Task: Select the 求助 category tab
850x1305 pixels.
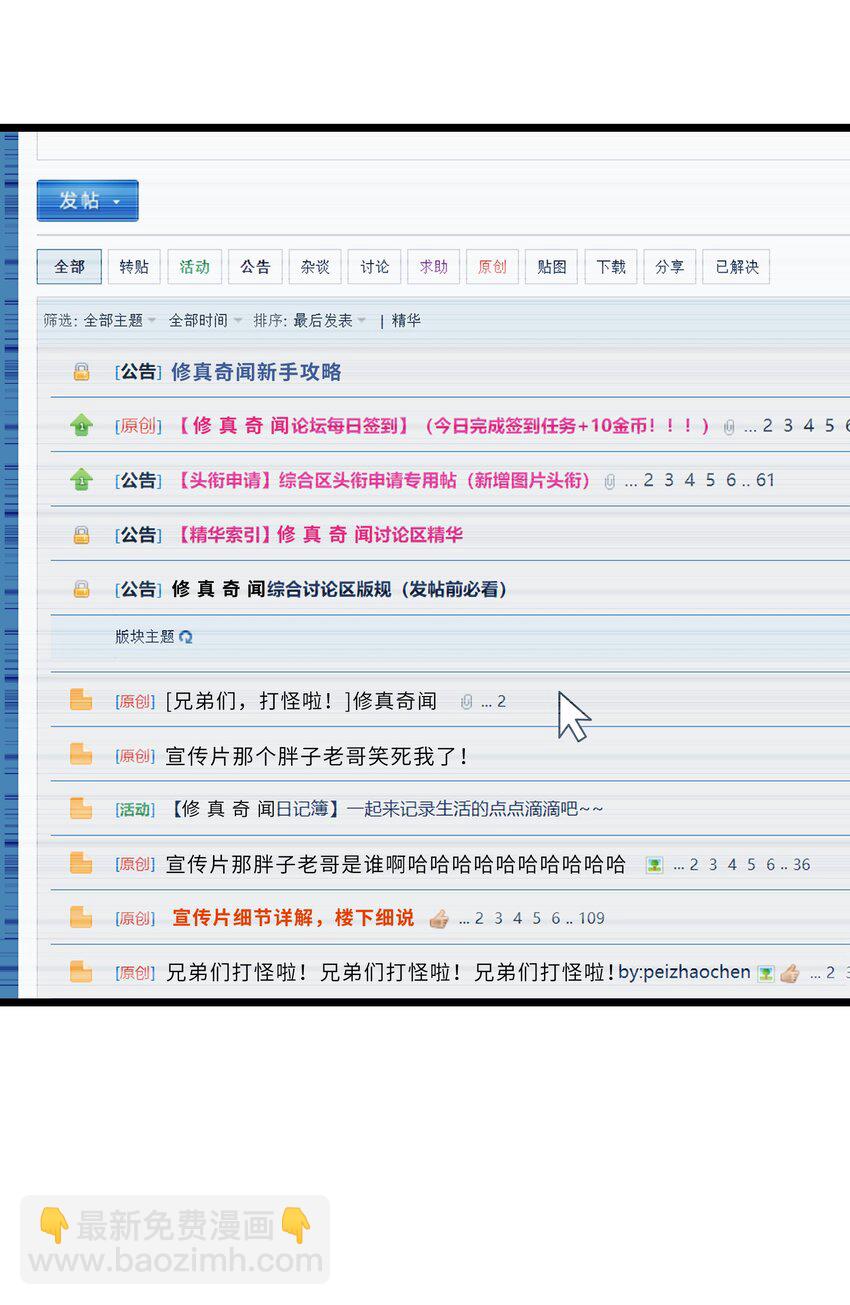Action: [433, 267]
